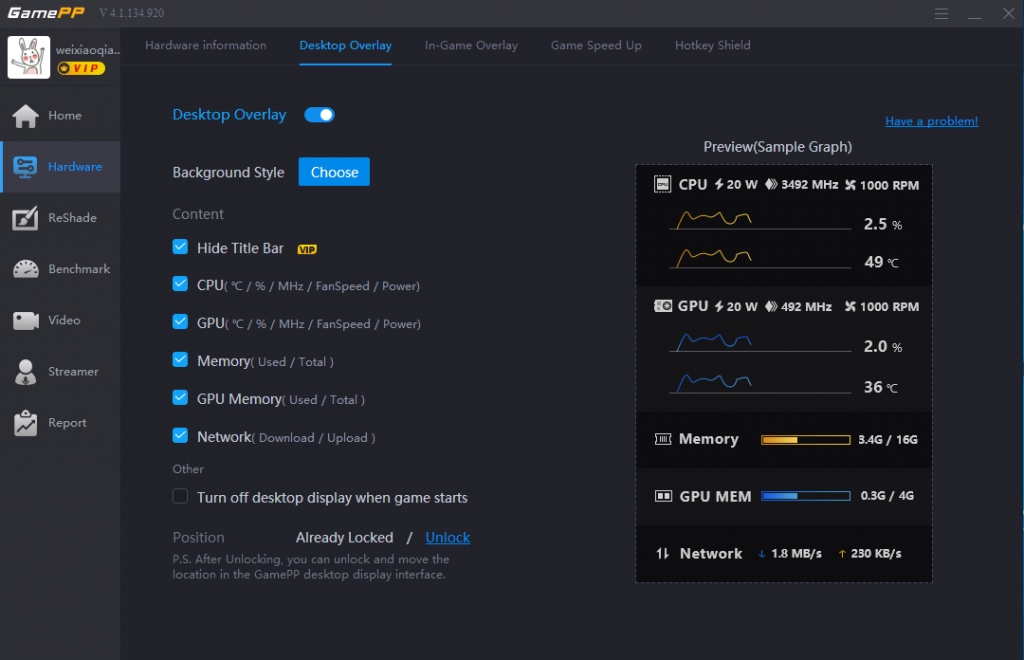Click the CPU fan speed icon

pyautogui.click(x=850, y=185)
